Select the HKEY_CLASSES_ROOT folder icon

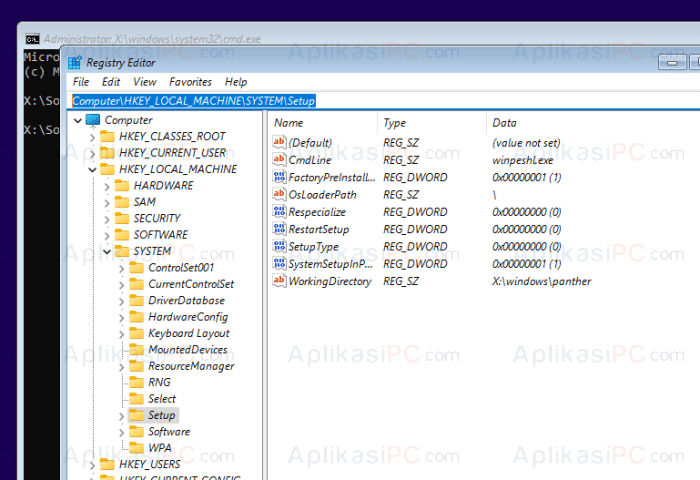(107, 136)
